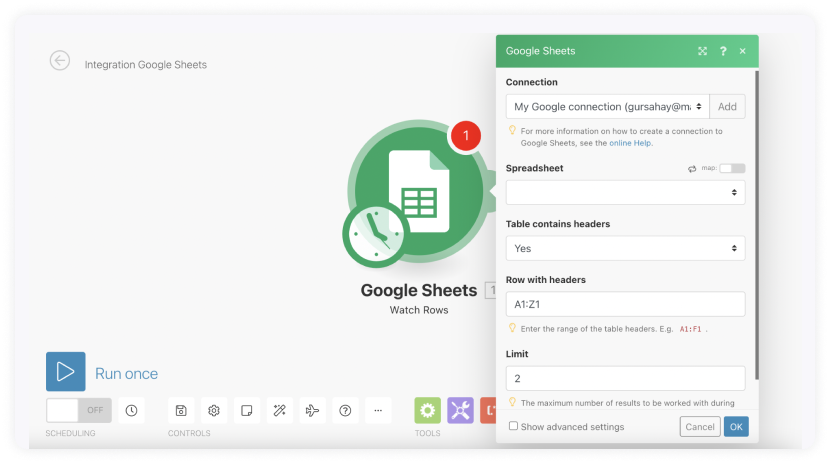This screenshot has height=464, width=830.
Task: Close the Google Sheets panel
Action: click(x=743, y=51)
